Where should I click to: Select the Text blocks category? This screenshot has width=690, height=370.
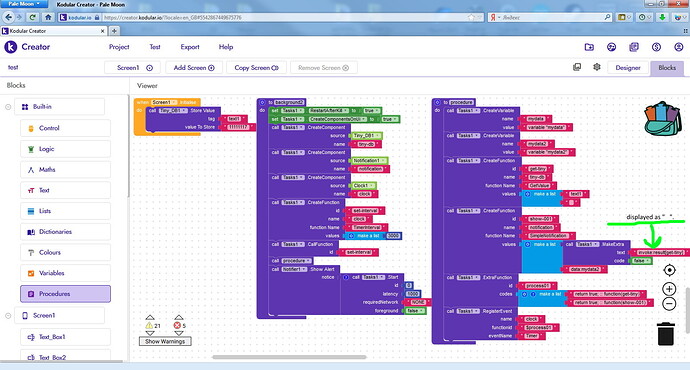pyautogui.click(x=65, y=190)
